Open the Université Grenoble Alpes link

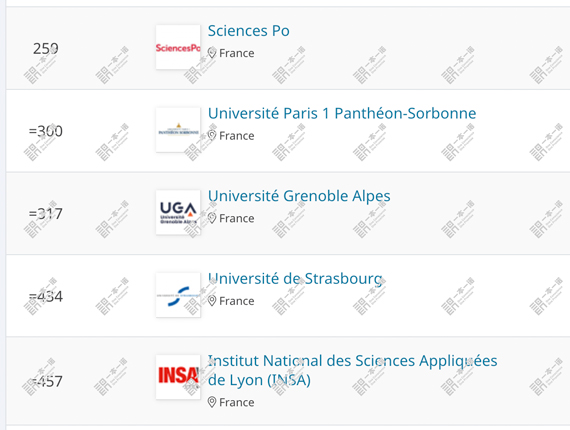[299, 196]
